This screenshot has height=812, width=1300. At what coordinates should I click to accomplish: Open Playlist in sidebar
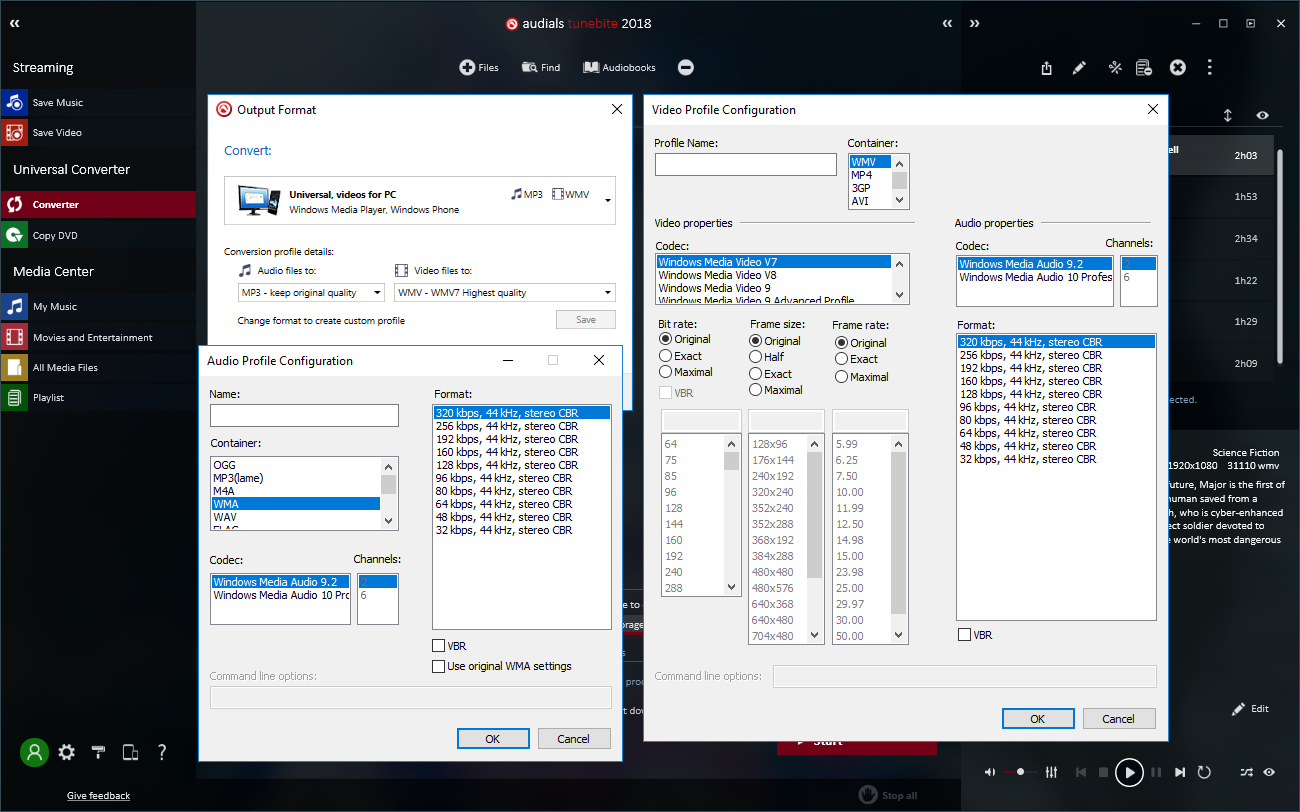pos(98,397)
